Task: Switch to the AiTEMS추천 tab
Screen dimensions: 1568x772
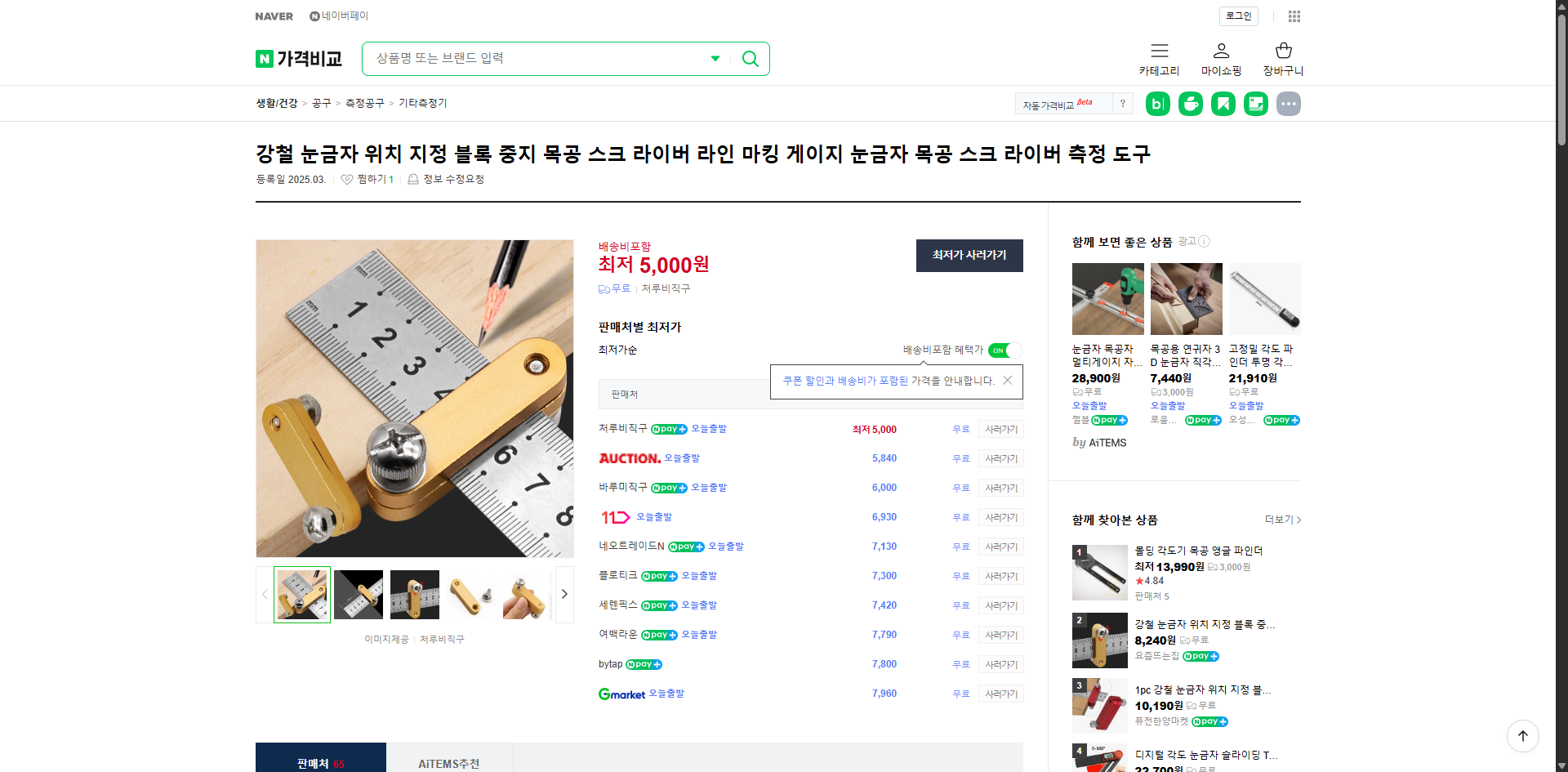Action: [x=449, y=762]
